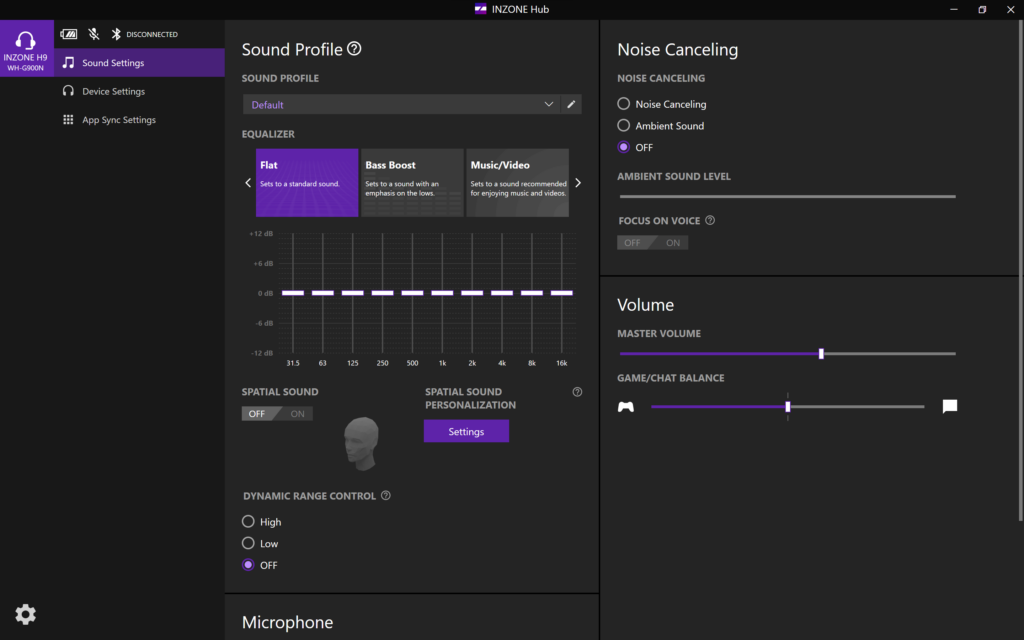1024x640 pixels.
Task: Click the Master Volume slider handle
Action: (x=822, y=353)
